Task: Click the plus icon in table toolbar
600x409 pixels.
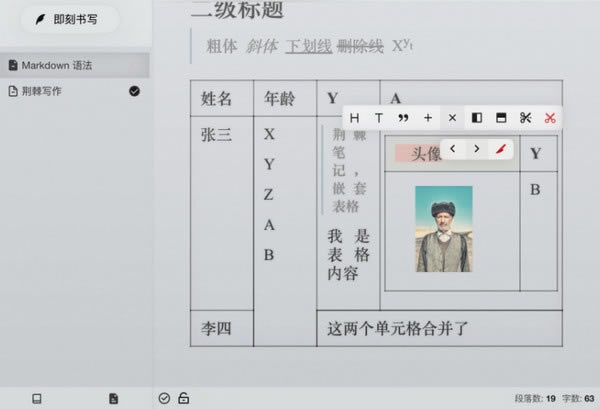Action: [428, 118]
